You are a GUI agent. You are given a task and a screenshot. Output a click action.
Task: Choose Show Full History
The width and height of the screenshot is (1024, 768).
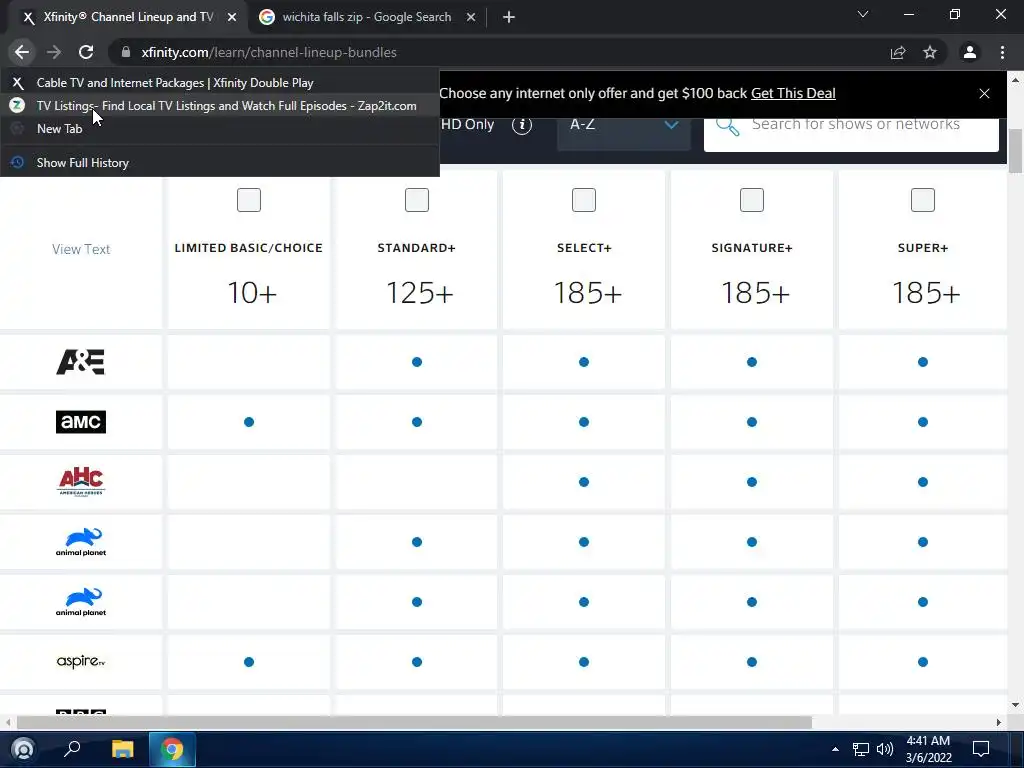pos(220,163)
